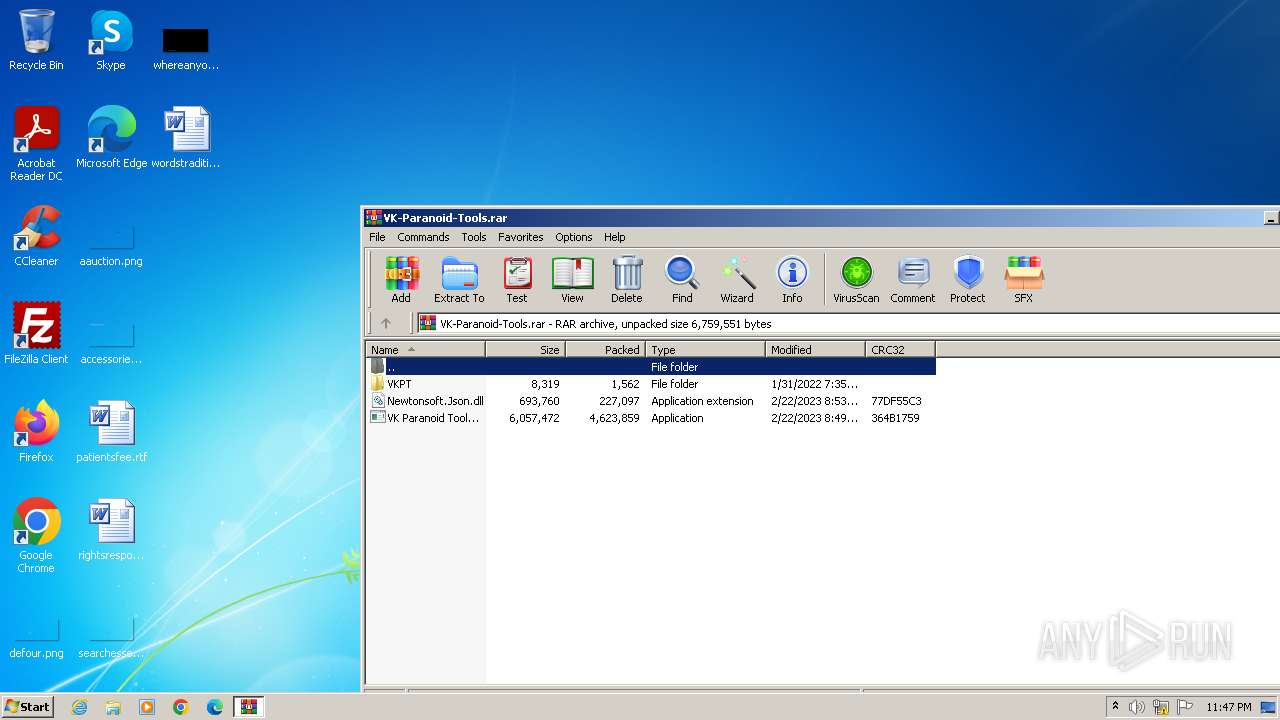The width and height of the screenshot is (1280, 720).
Task: Select Microsoft Edge desktop shortcut
Action: tap(111, 138)
